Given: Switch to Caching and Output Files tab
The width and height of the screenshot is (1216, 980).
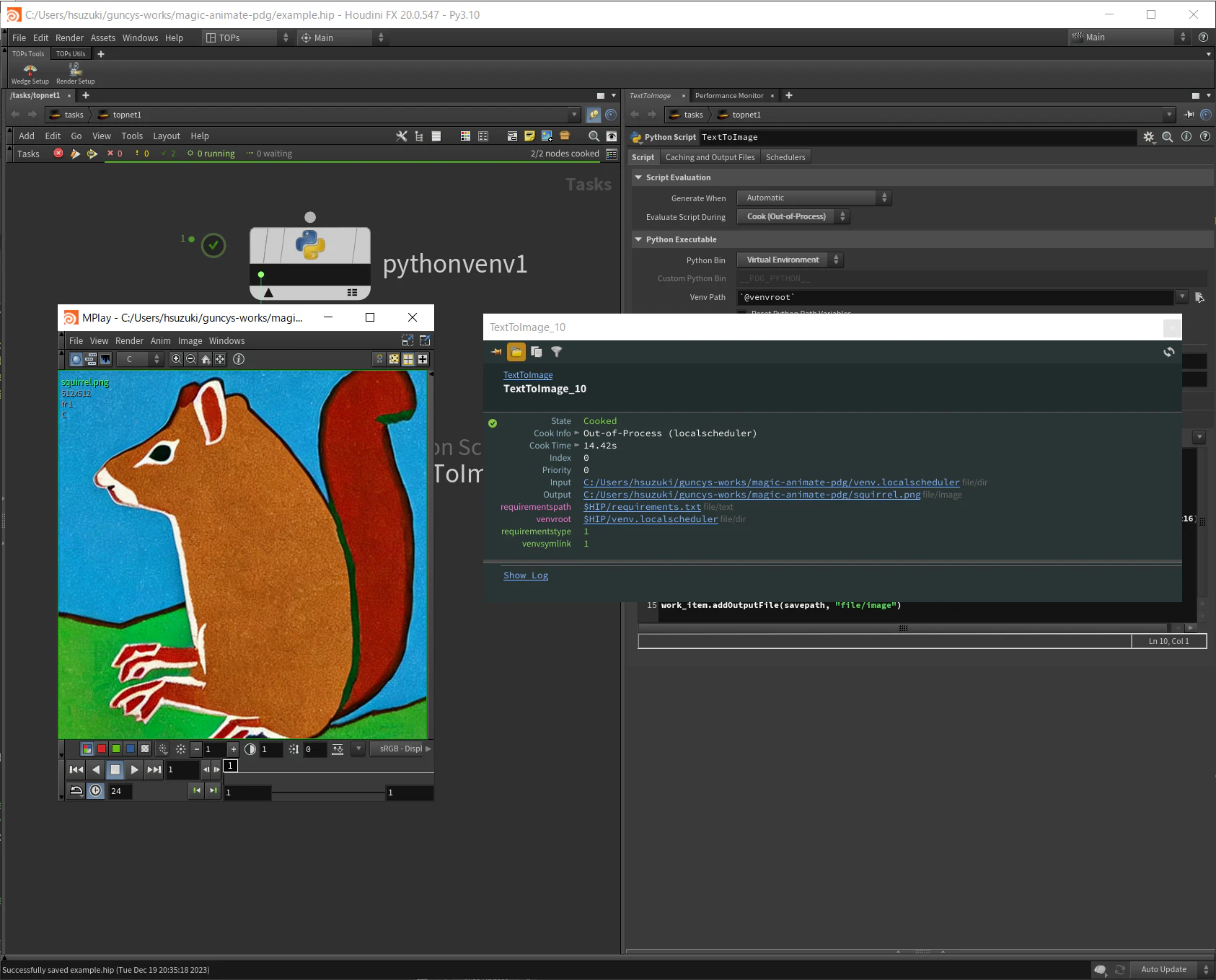Looking at the screenshot, I should [710, 157].
